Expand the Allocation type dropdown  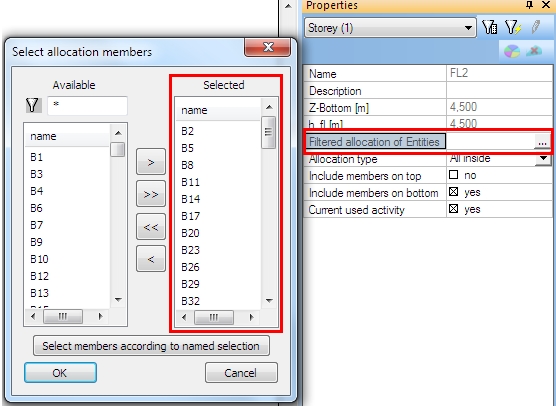pyautogui.click(x=543, y=158)
